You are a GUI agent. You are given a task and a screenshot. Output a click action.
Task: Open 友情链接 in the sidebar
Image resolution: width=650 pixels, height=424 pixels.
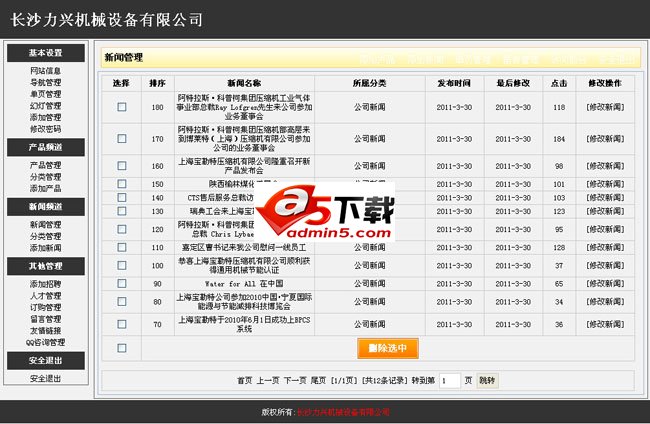pyautogui.click(x=46, y=330)
